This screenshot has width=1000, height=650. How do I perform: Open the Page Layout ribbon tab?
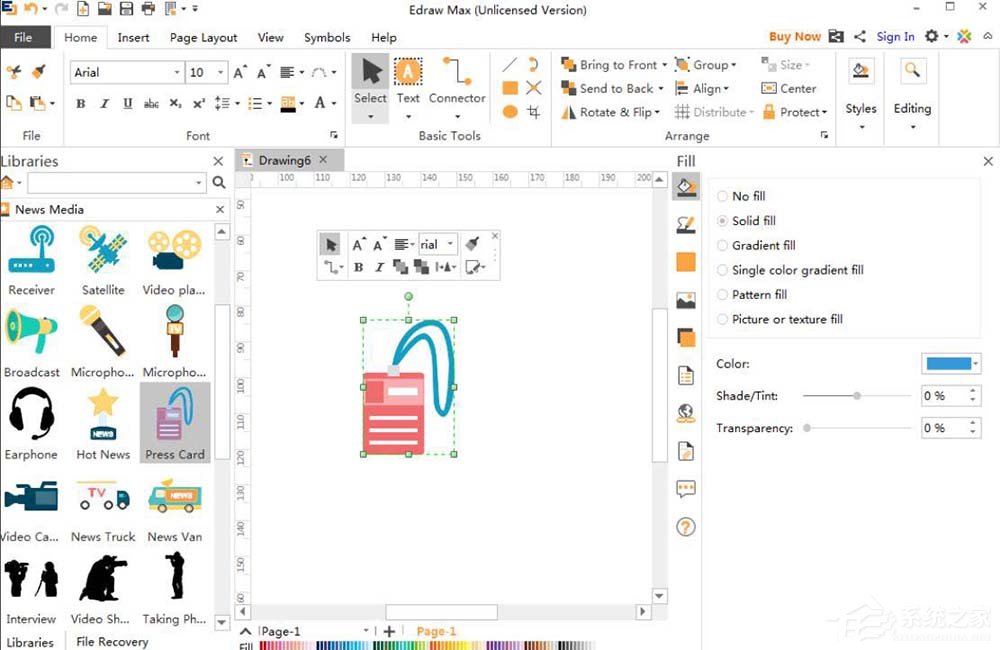tap(203, 37)
